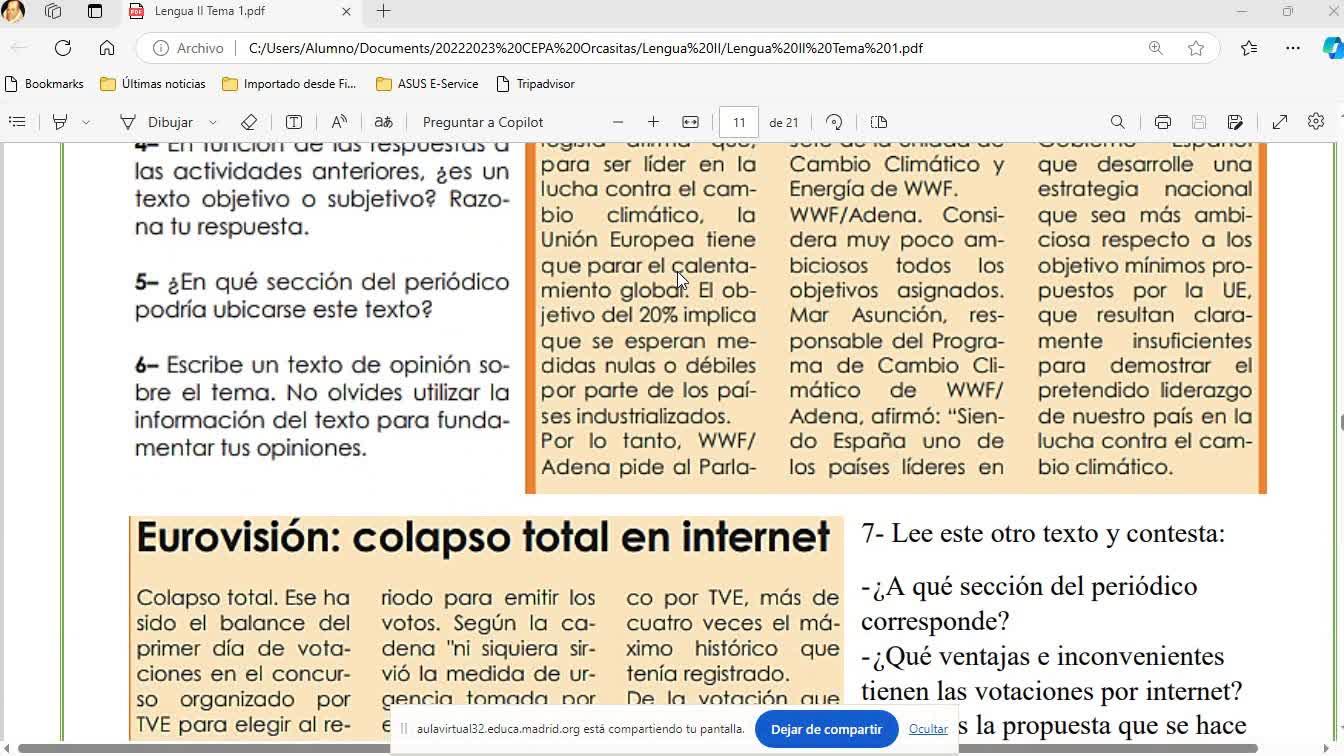This screenshot has width=1344, height=756.
Task: Open the browser zoom magnifier in address bar
Action: point(1156,48)
